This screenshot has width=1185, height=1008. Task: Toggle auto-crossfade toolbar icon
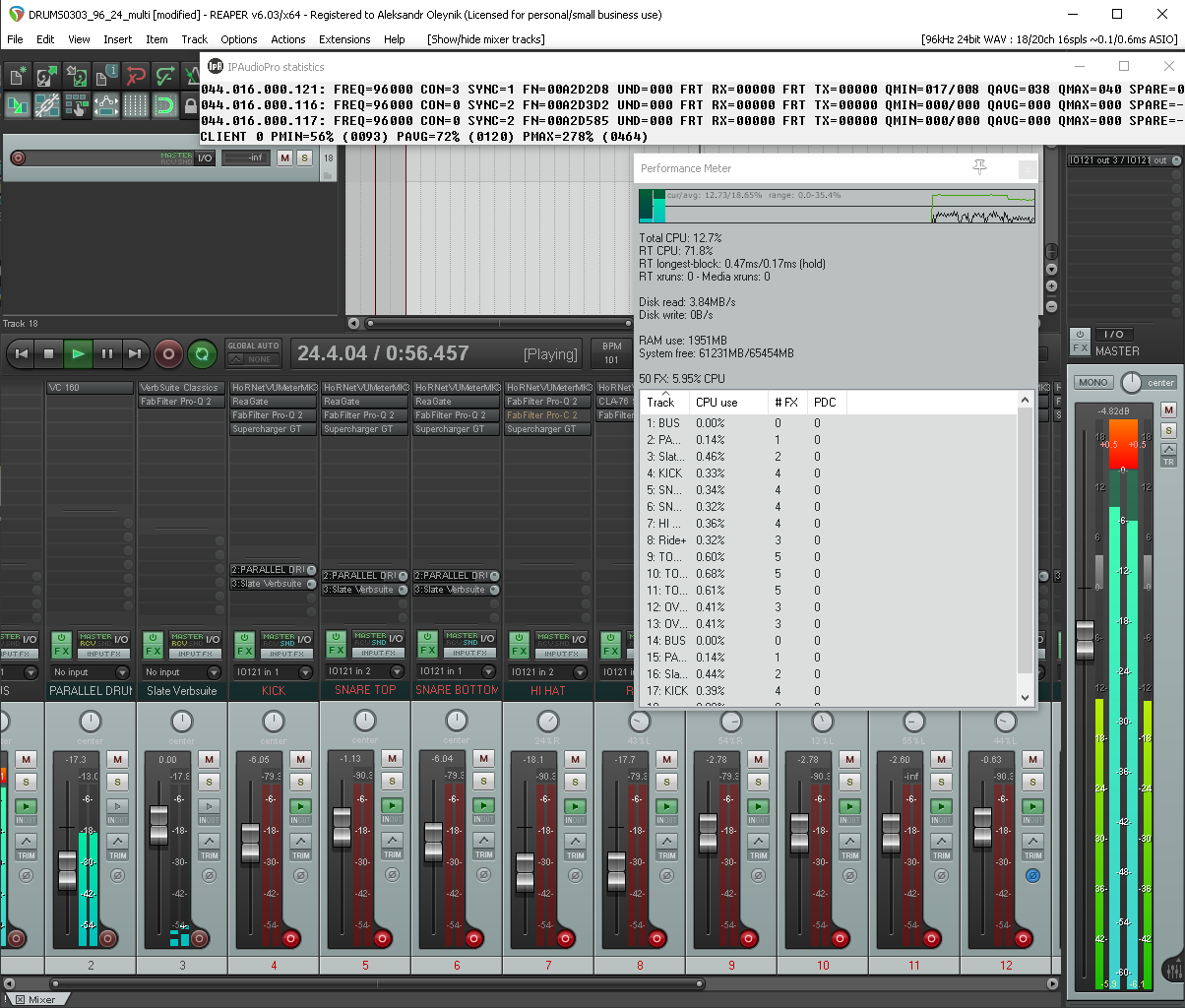pyautogui.click(x=17, y=106)
